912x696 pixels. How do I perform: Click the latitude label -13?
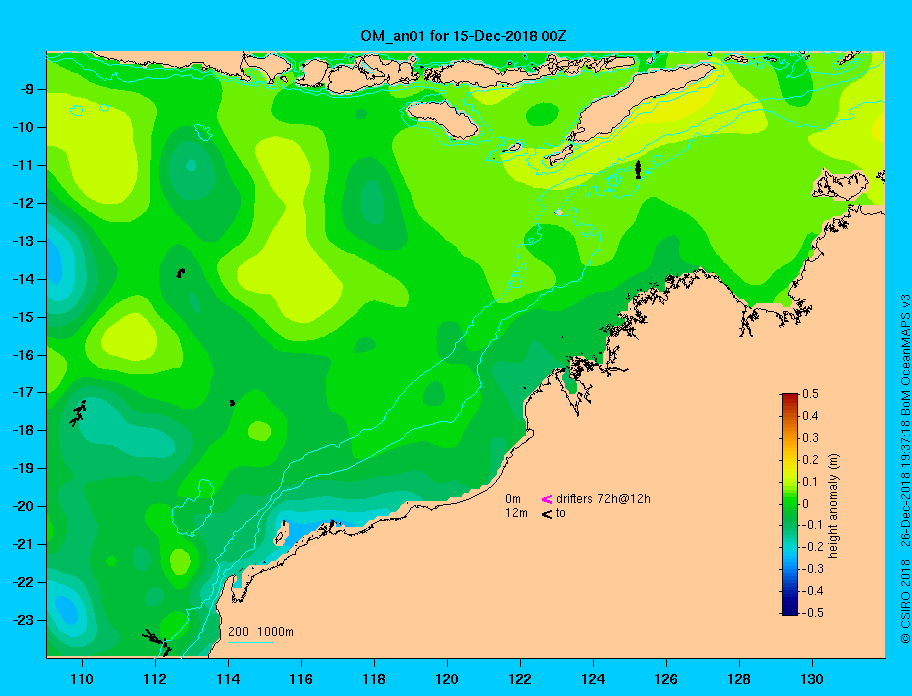pos(23,241)
